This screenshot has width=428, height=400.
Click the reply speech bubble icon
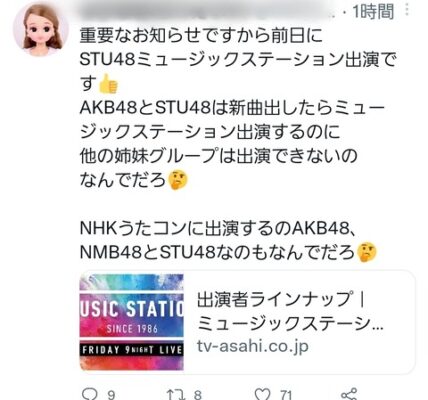pos(90,395)
